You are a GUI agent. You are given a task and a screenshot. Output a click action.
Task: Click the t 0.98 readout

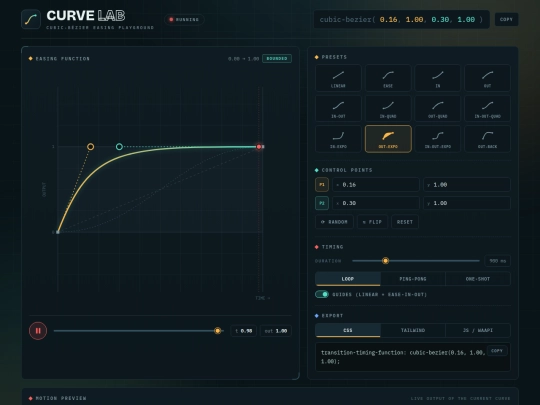[x=243, y=331]
